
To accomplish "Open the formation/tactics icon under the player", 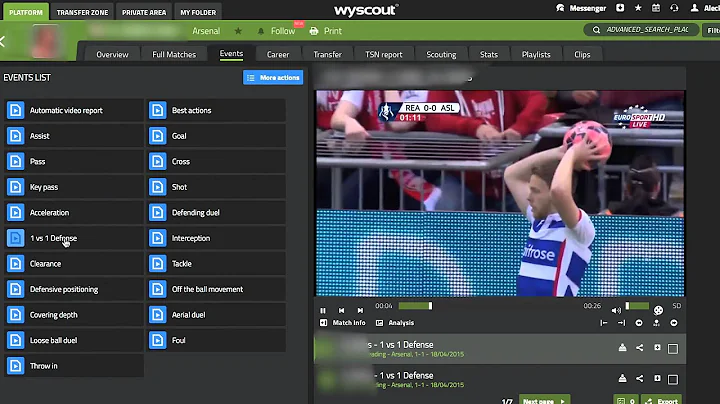I will [x=656, y=323].
